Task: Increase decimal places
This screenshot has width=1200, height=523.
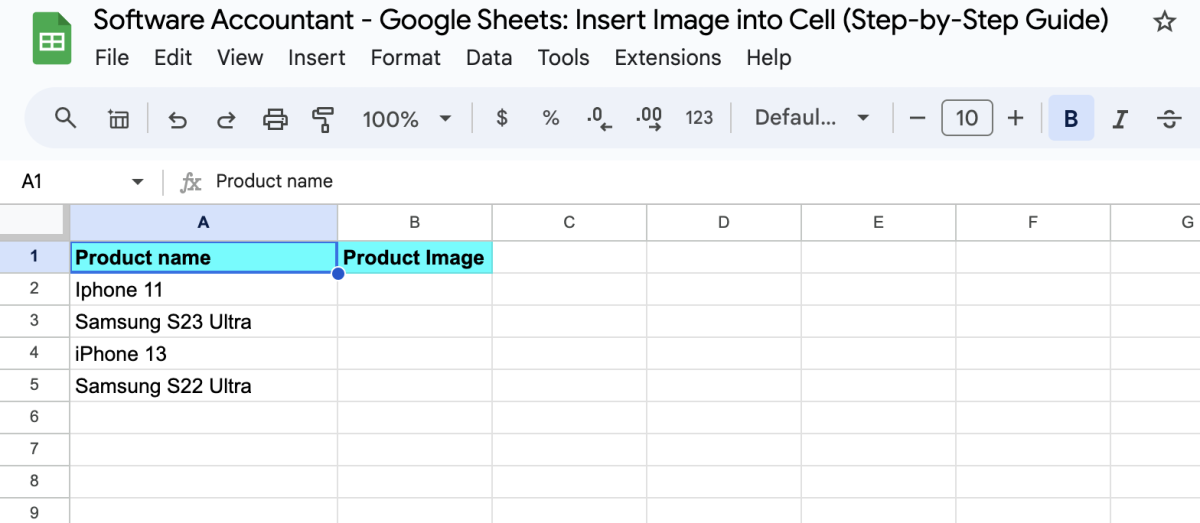Action: pyautogui.click(x=649, y=119)
